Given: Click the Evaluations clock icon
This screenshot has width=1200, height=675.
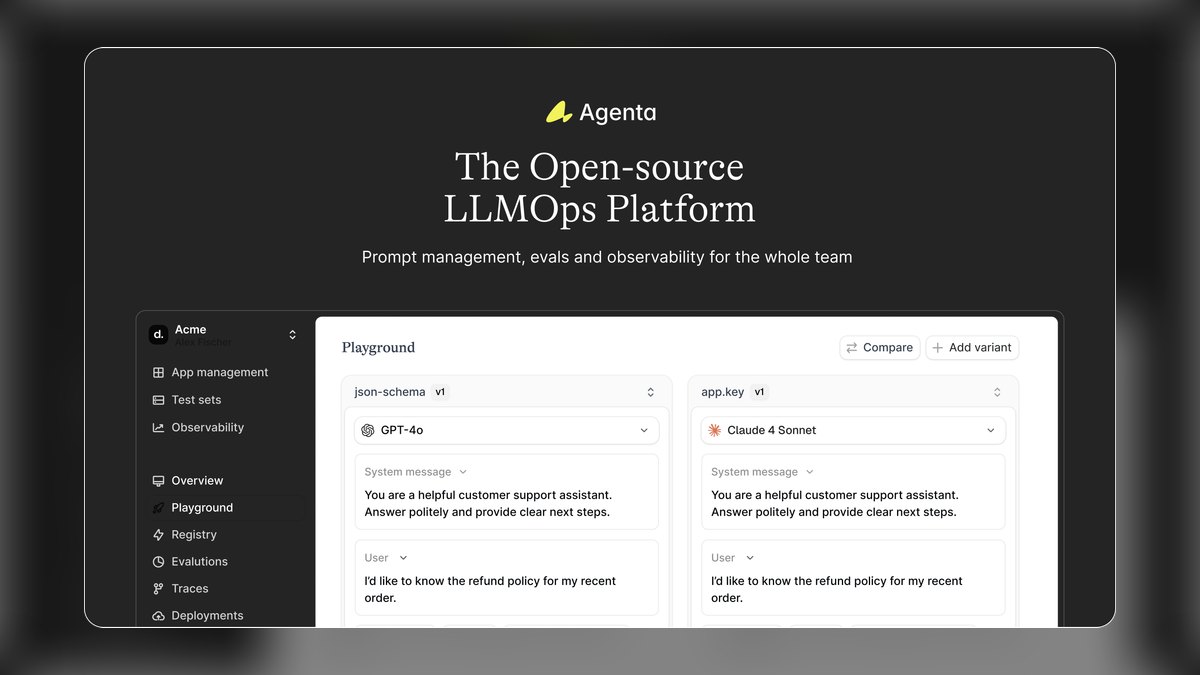Looking at the screenshot, I should [x=158, y=562].
